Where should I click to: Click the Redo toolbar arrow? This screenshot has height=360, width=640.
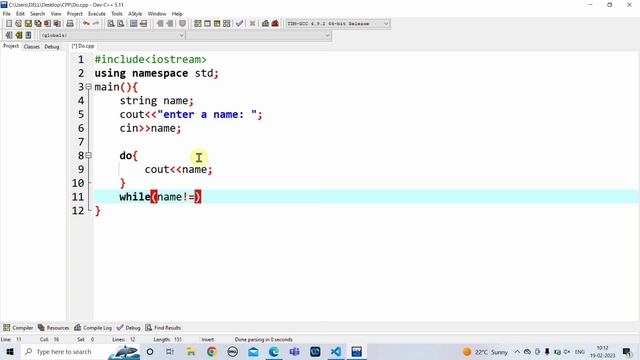click(96, 24)
